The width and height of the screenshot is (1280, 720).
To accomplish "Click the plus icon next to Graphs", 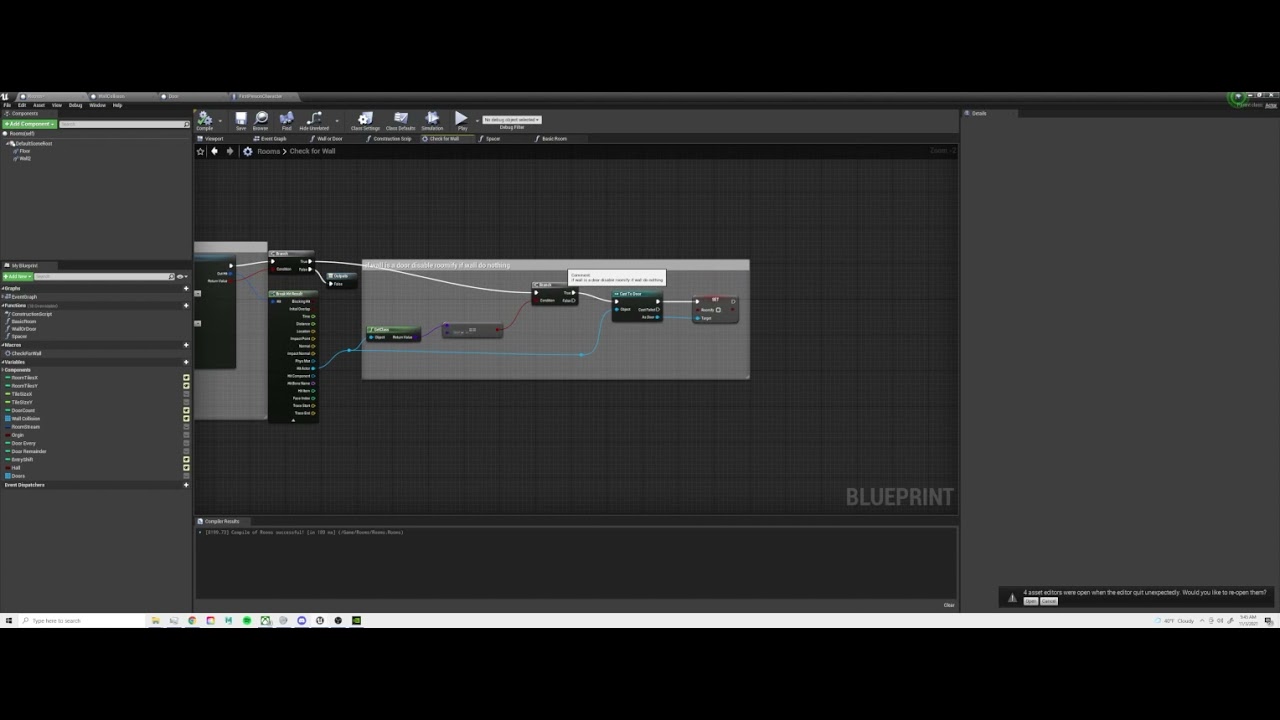I will point(186,289).
